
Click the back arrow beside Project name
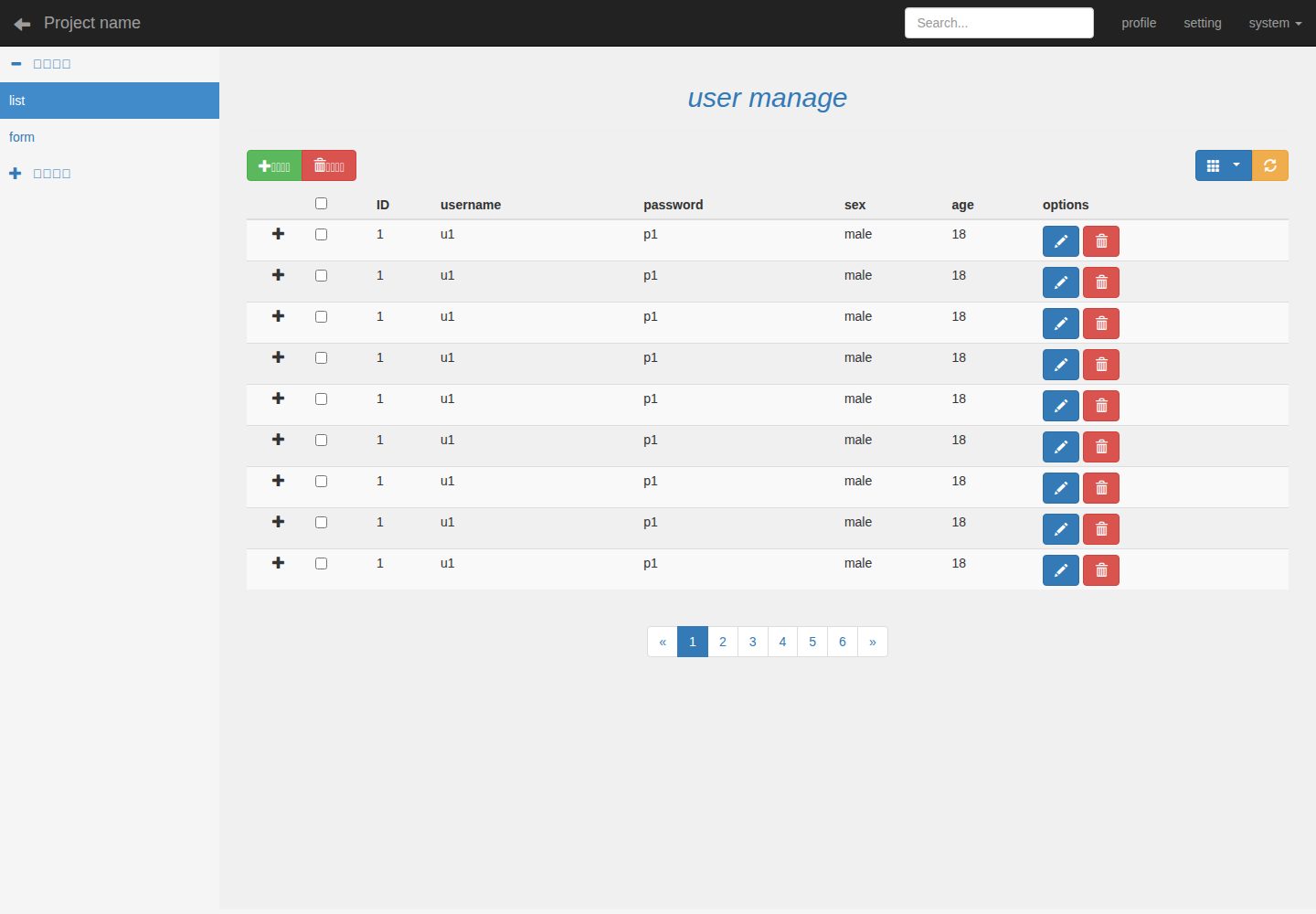click(x=23, y=24)
